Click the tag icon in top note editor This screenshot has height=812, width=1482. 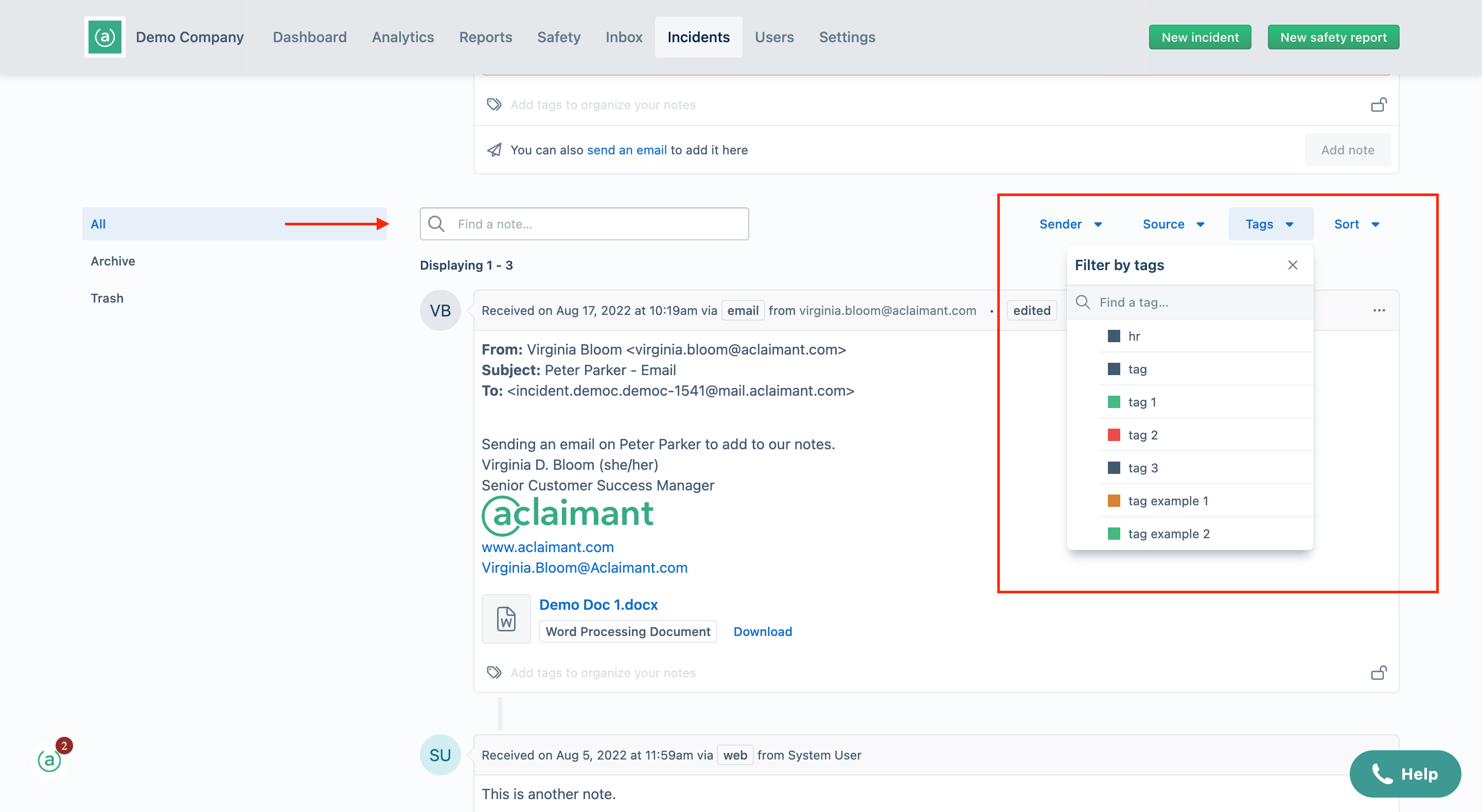pos(494,104)
